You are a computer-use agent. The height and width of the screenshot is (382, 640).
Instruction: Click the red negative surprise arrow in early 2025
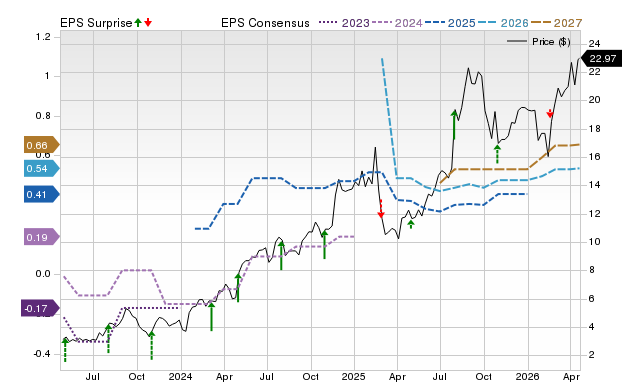381,209
